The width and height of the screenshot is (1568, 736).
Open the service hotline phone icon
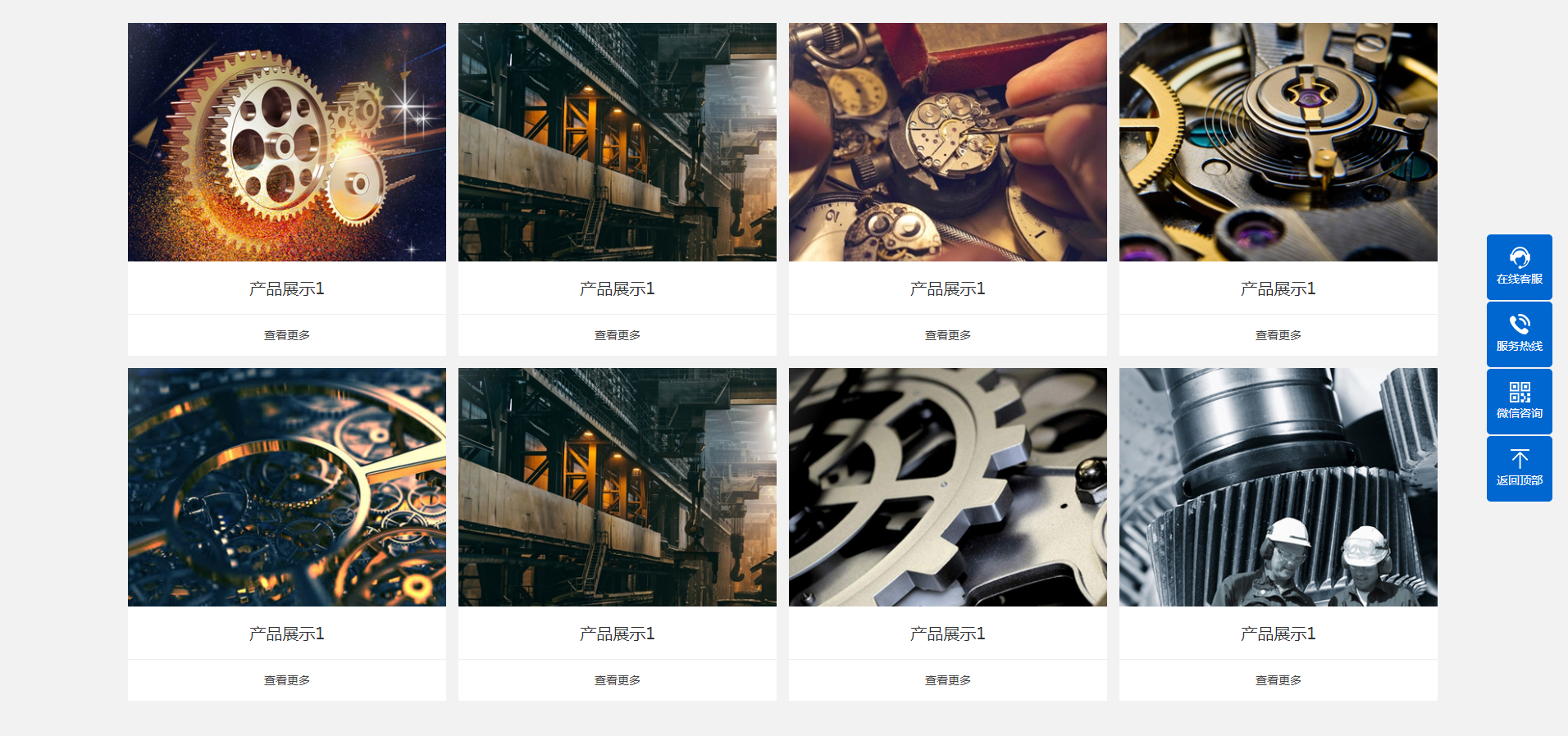1520,325
